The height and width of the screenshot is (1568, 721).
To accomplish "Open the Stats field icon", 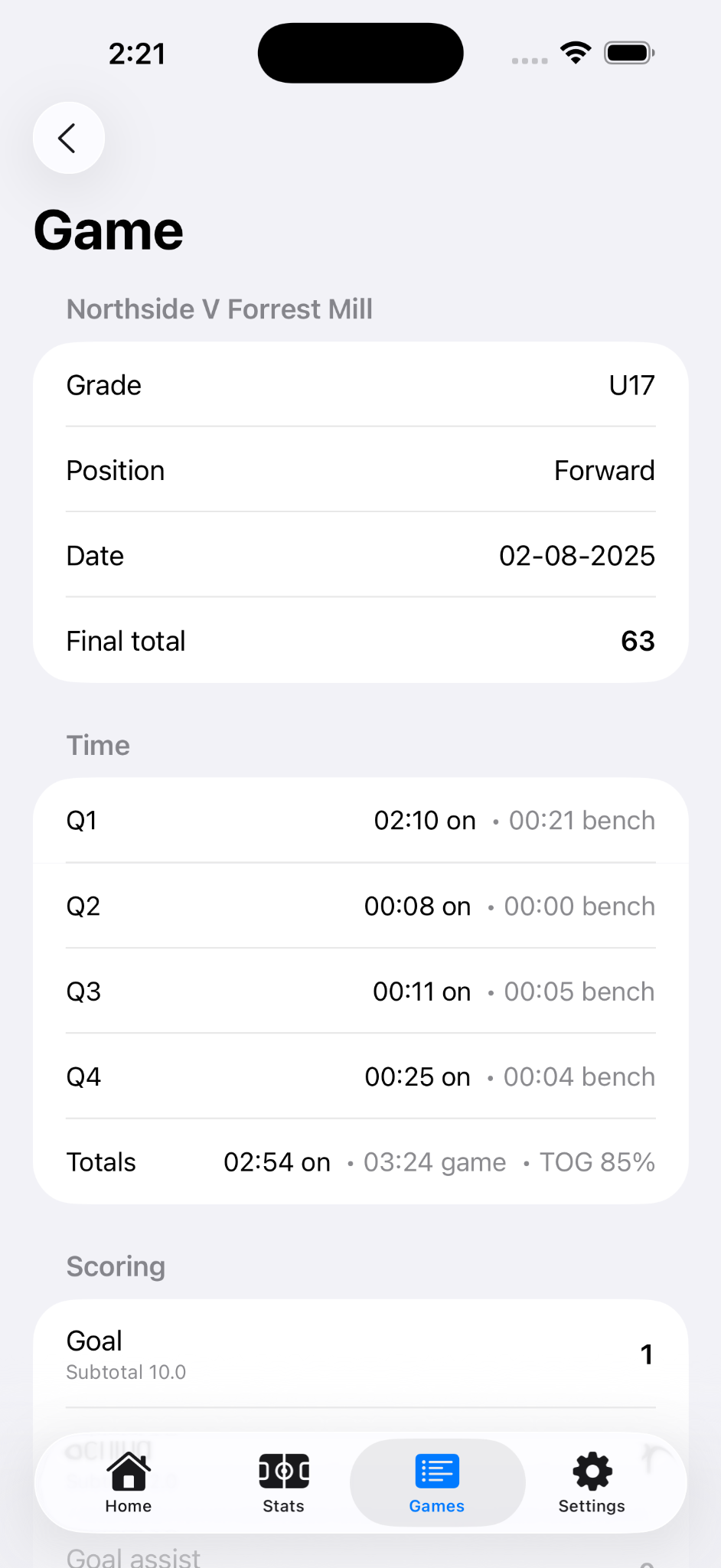I will point(284,1472).
